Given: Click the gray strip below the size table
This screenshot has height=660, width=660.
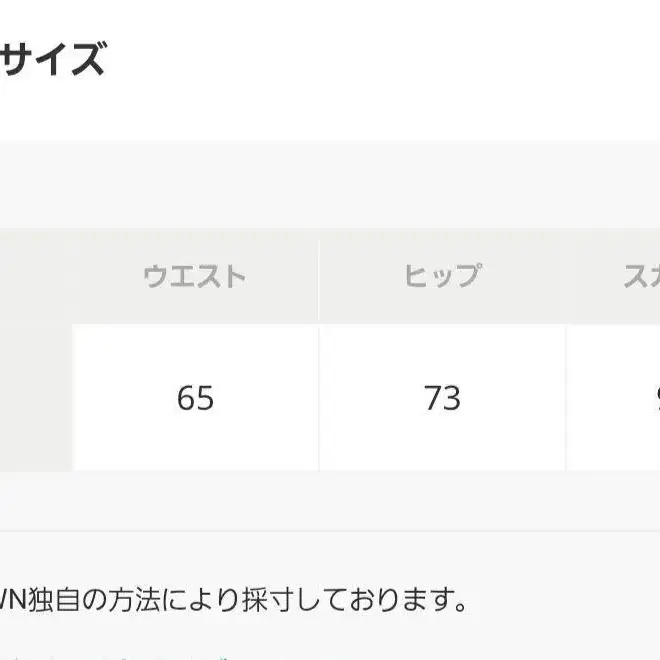Looking at the screenshot, I should pyautogui.click(x=330, y=500).
